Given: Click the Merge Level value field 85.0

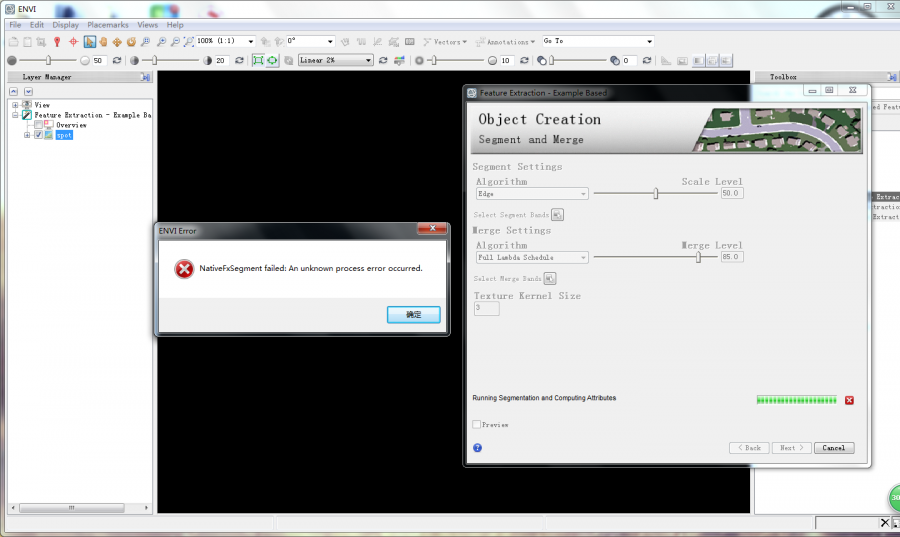Looking at the screenshot, I should pyautogui.click(x=732, y=257).
